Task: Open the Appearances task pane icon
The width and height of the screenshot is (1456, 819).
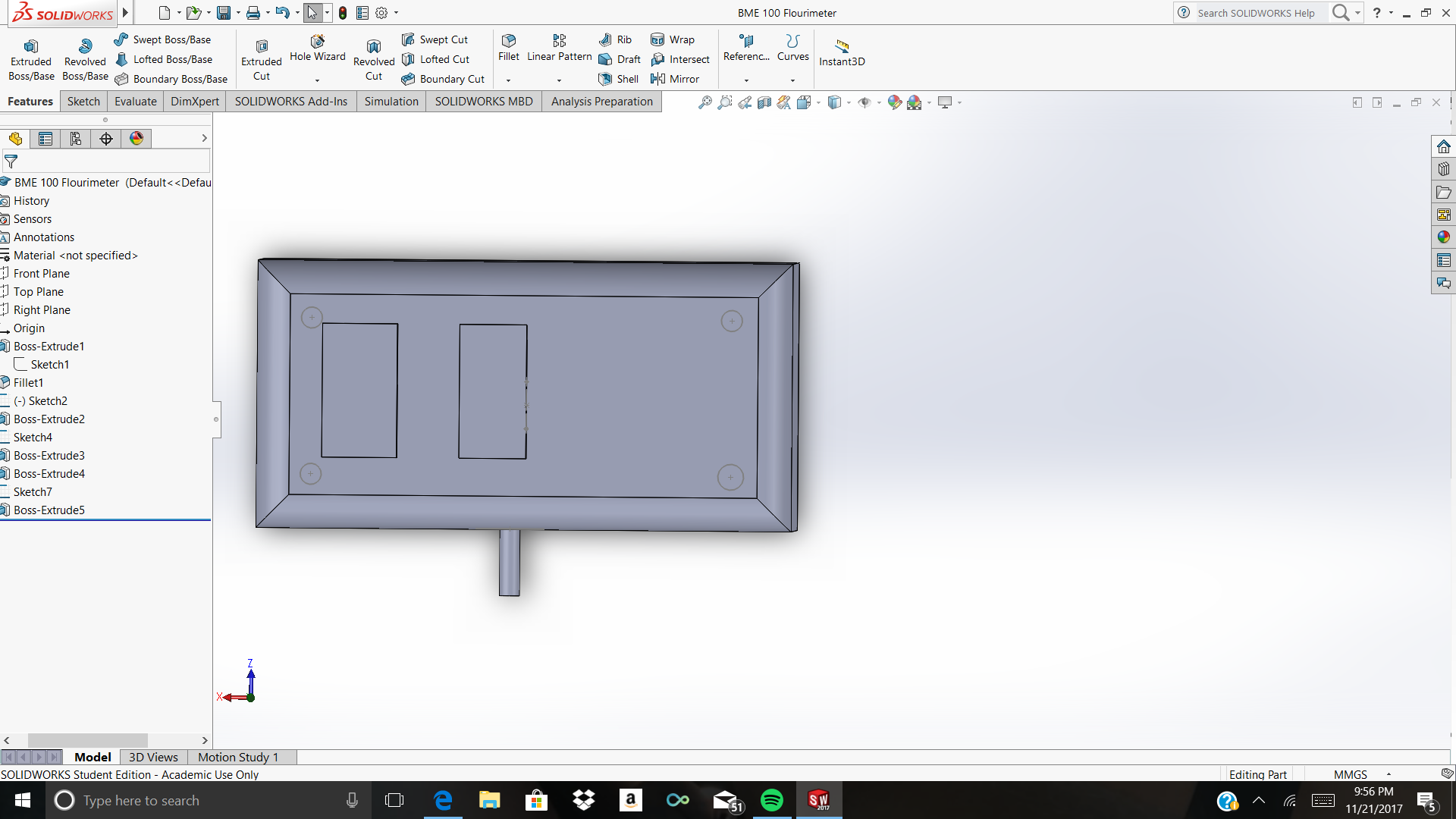Action: tap(1443, 237)
